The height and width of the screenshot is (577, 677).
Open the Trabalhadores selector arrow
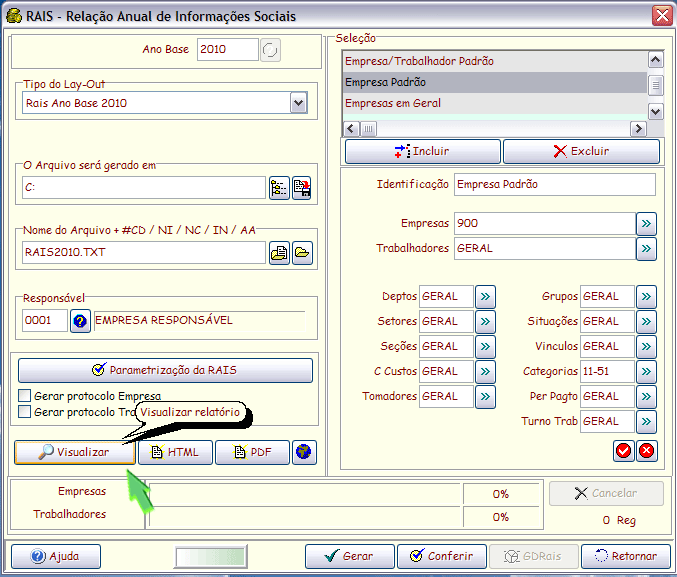tap(646, 249)
